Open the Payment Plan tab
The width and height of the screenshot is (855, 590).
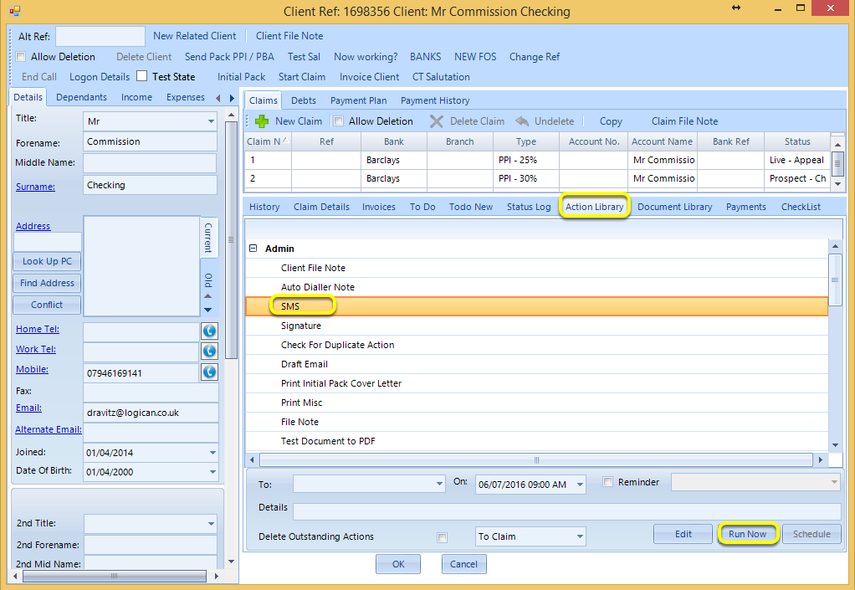tap(358, 101)
